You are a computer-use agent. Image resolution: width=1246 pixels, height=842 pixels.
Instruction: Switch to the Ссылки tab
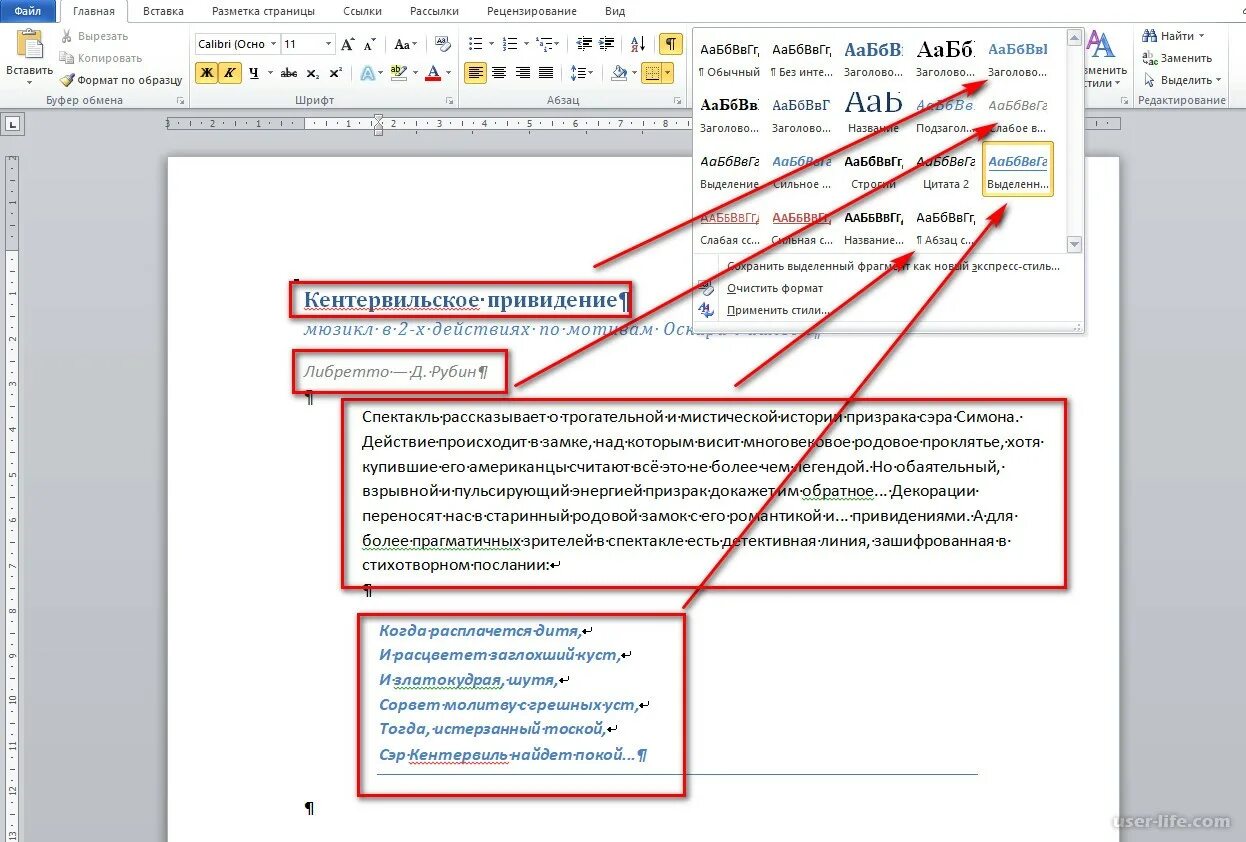click(x=365, y=12)
